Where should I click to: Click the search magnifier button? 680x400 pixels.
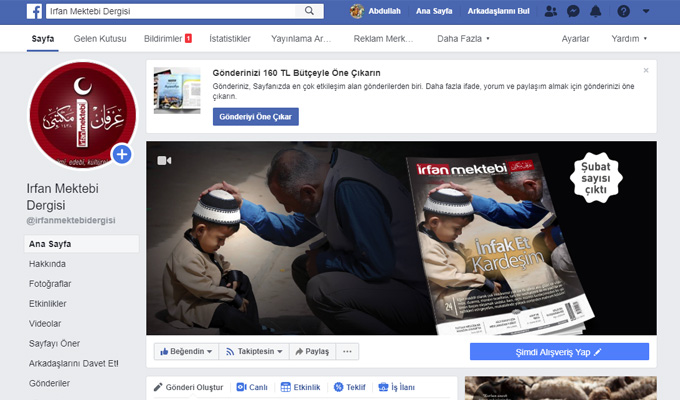point(309,11)
